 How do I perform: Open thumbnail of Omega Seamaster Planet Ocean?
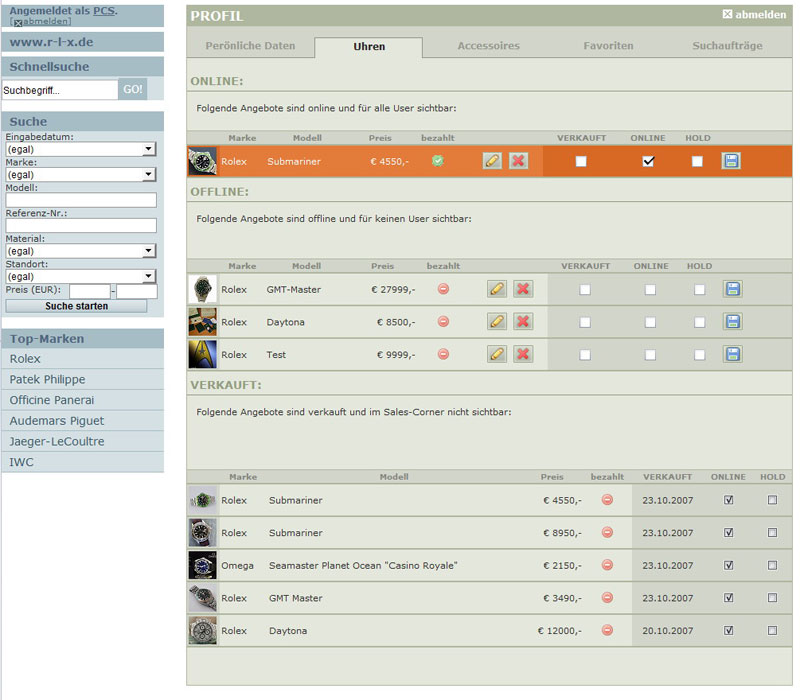tap(203, 565)
